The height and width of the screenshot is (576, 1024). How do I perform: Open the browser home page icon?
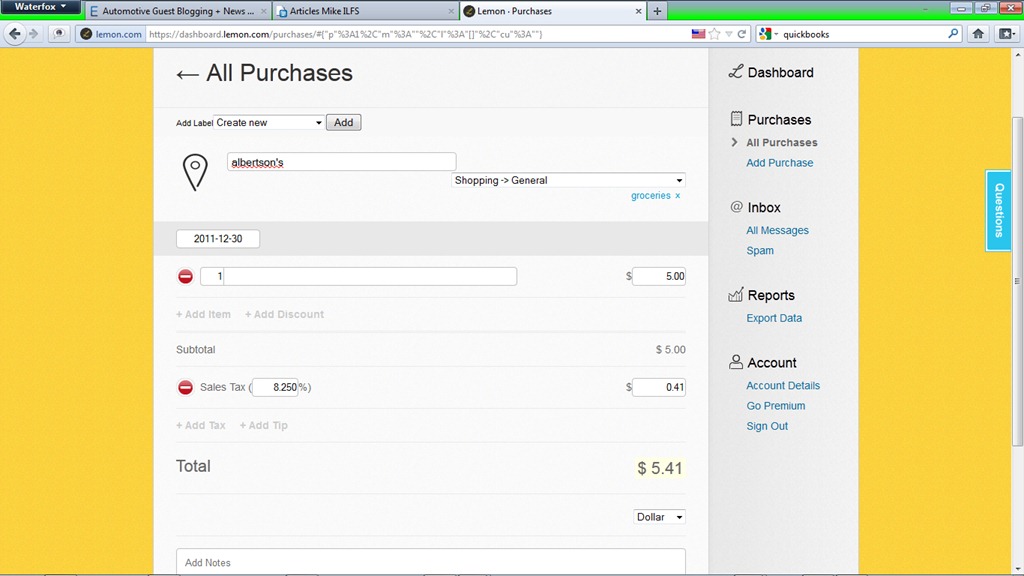[x=978, y=34]
